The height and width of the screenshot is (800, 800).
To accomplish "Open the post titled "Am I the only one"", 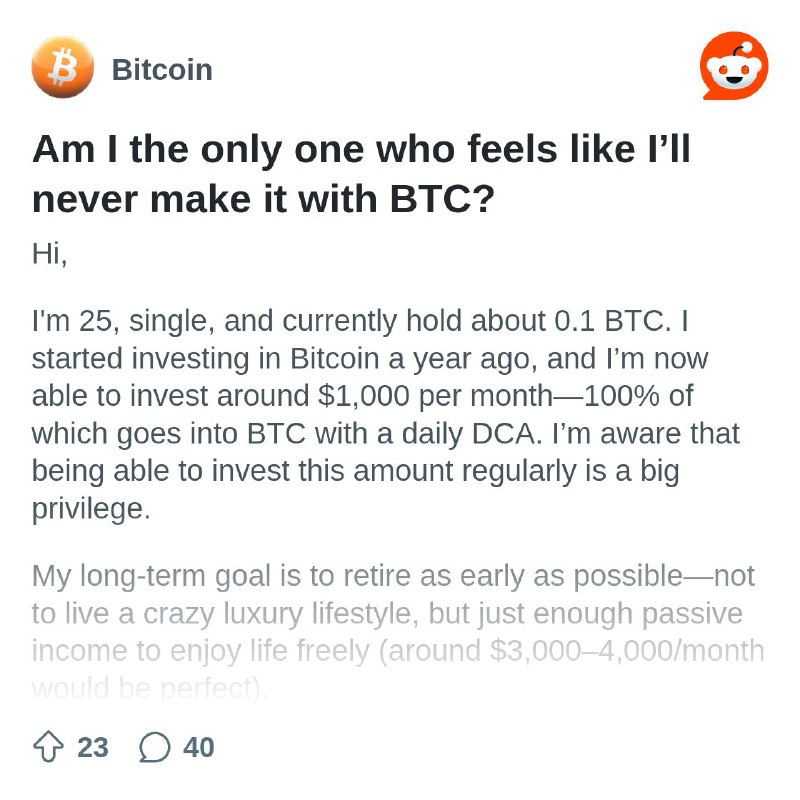I will (x=361, y=174).
